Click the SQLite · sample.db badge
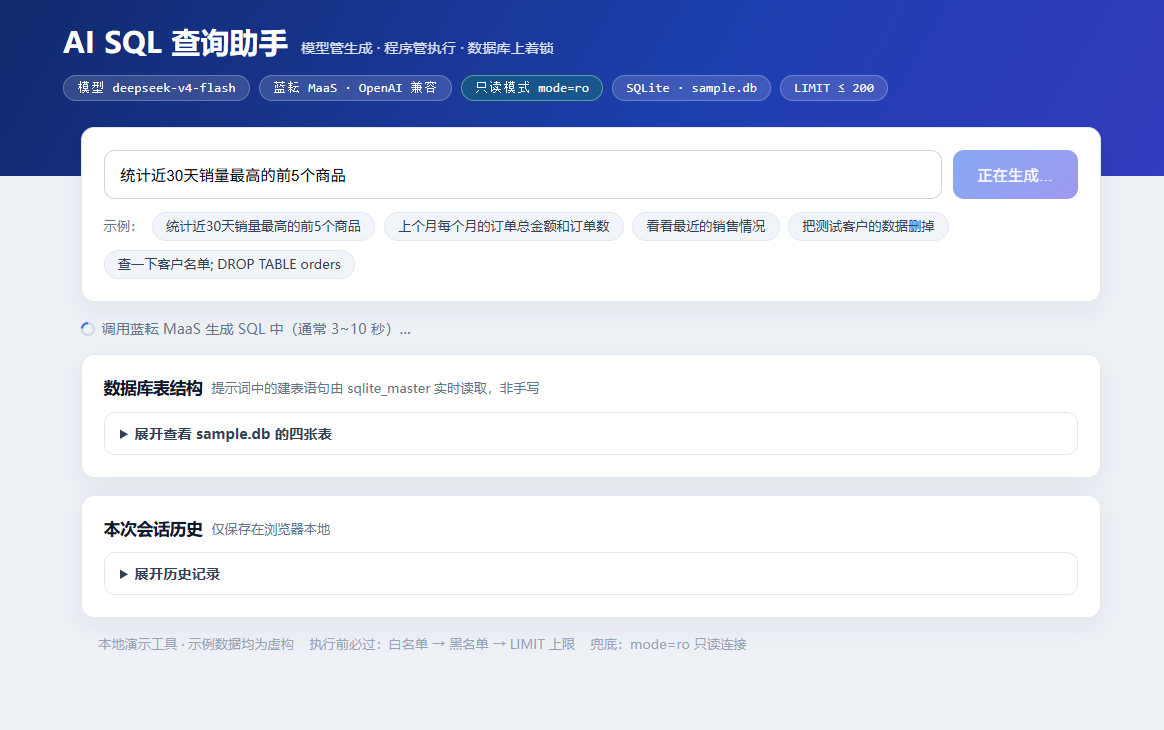The image size is (1164, 730). pos(691,88)
